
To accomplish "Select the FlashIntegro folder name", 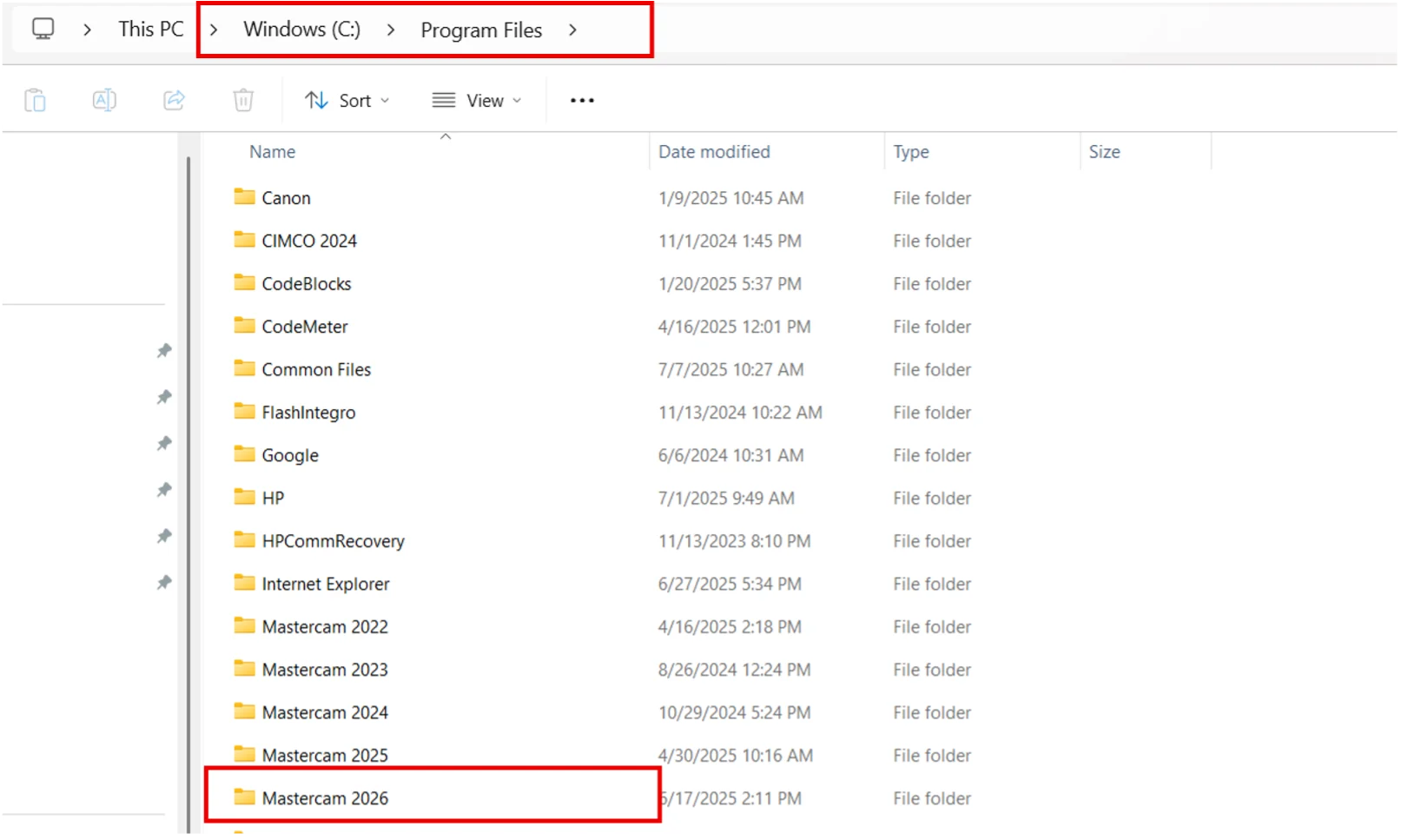I will point(308,413).
